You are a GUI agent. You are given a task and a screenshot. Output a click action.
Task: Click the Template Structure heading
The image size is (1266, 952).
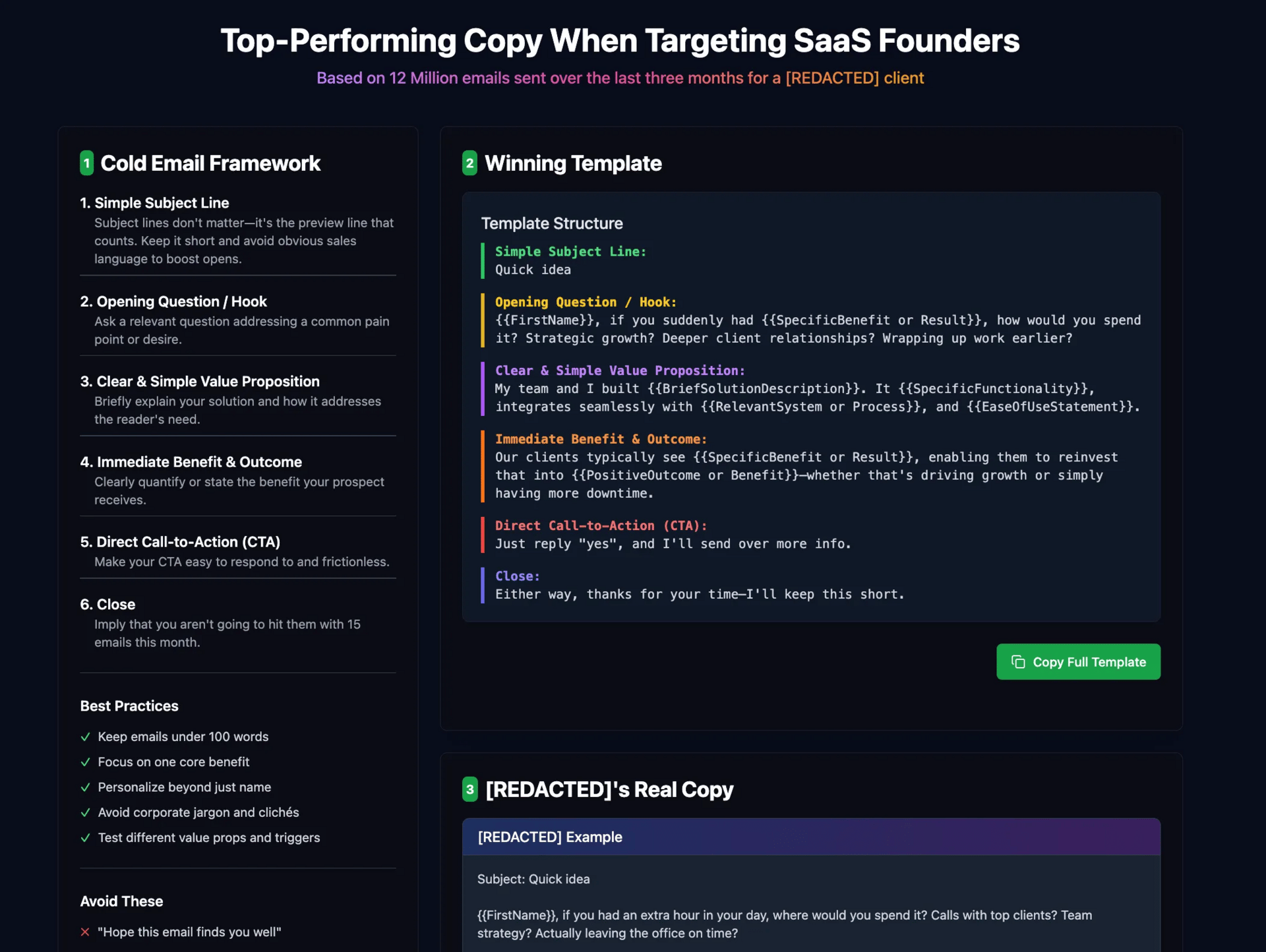pos(552,223)
